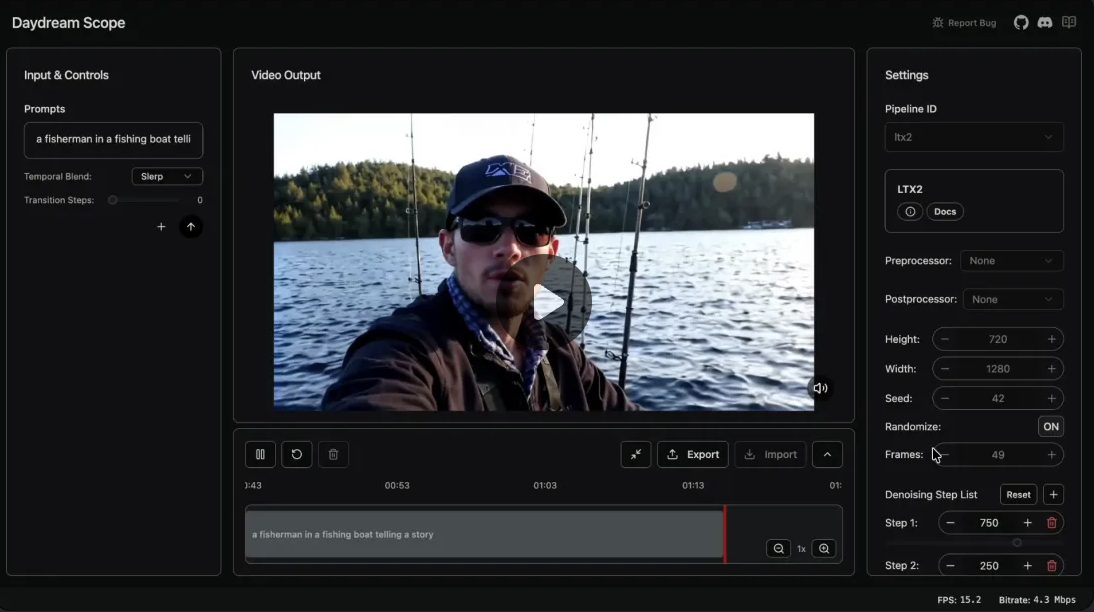Pause the timeline playback
The height and width of the screenshot is (612, 1094).
[260, 454]
